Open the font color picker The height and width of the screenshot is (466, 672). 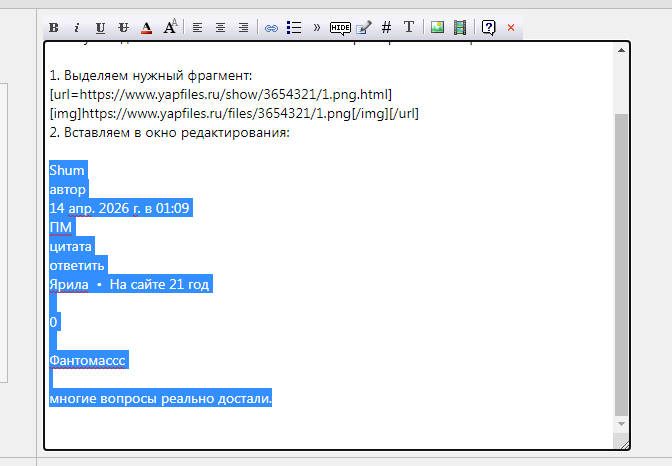[x=147, y=28]
